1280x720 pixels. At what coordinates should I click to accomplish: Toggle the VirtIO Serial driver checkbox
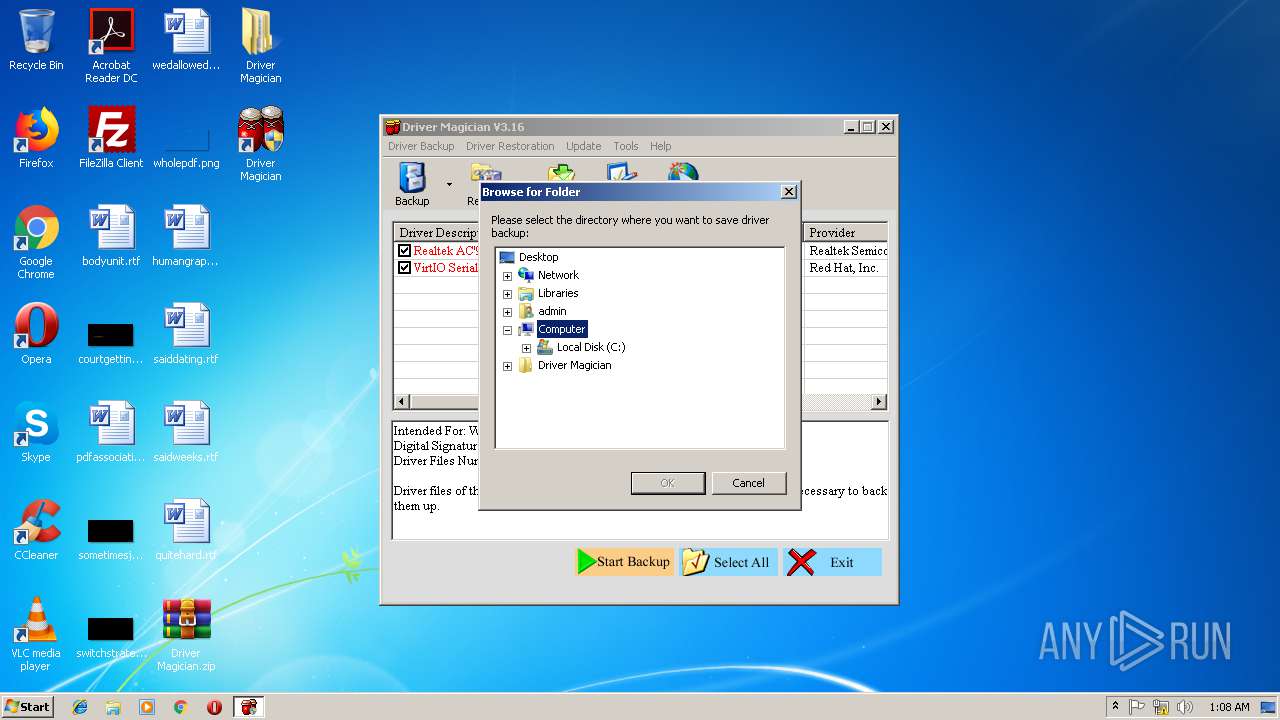(x=404, y=268)
